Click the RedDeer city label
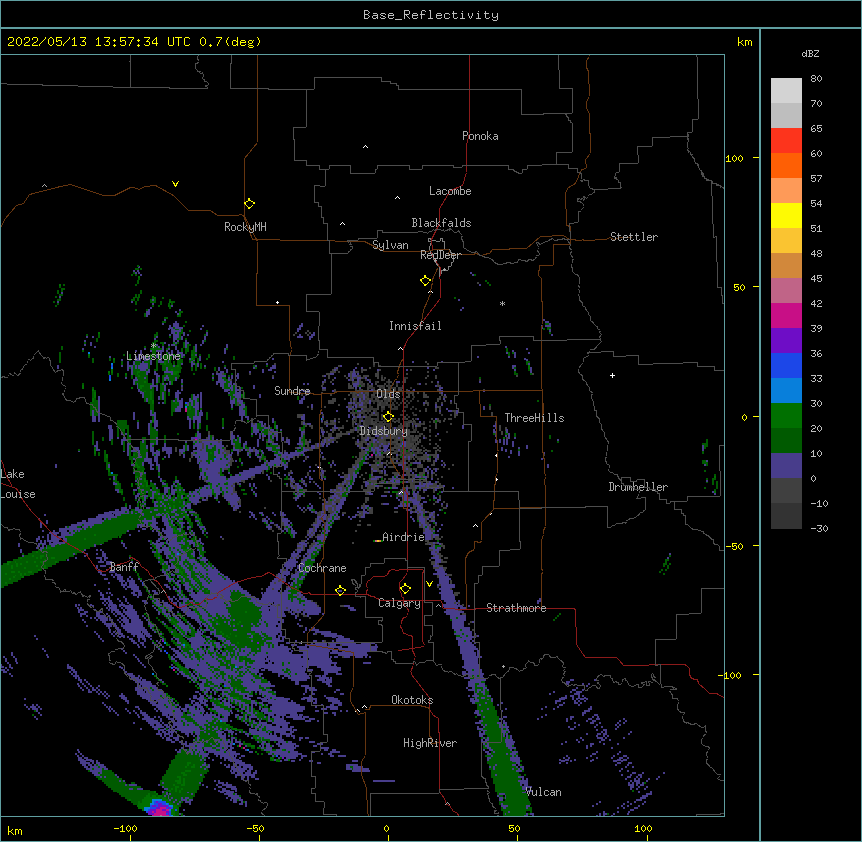Screen dimensions: 862x842 tap(440, 255)
